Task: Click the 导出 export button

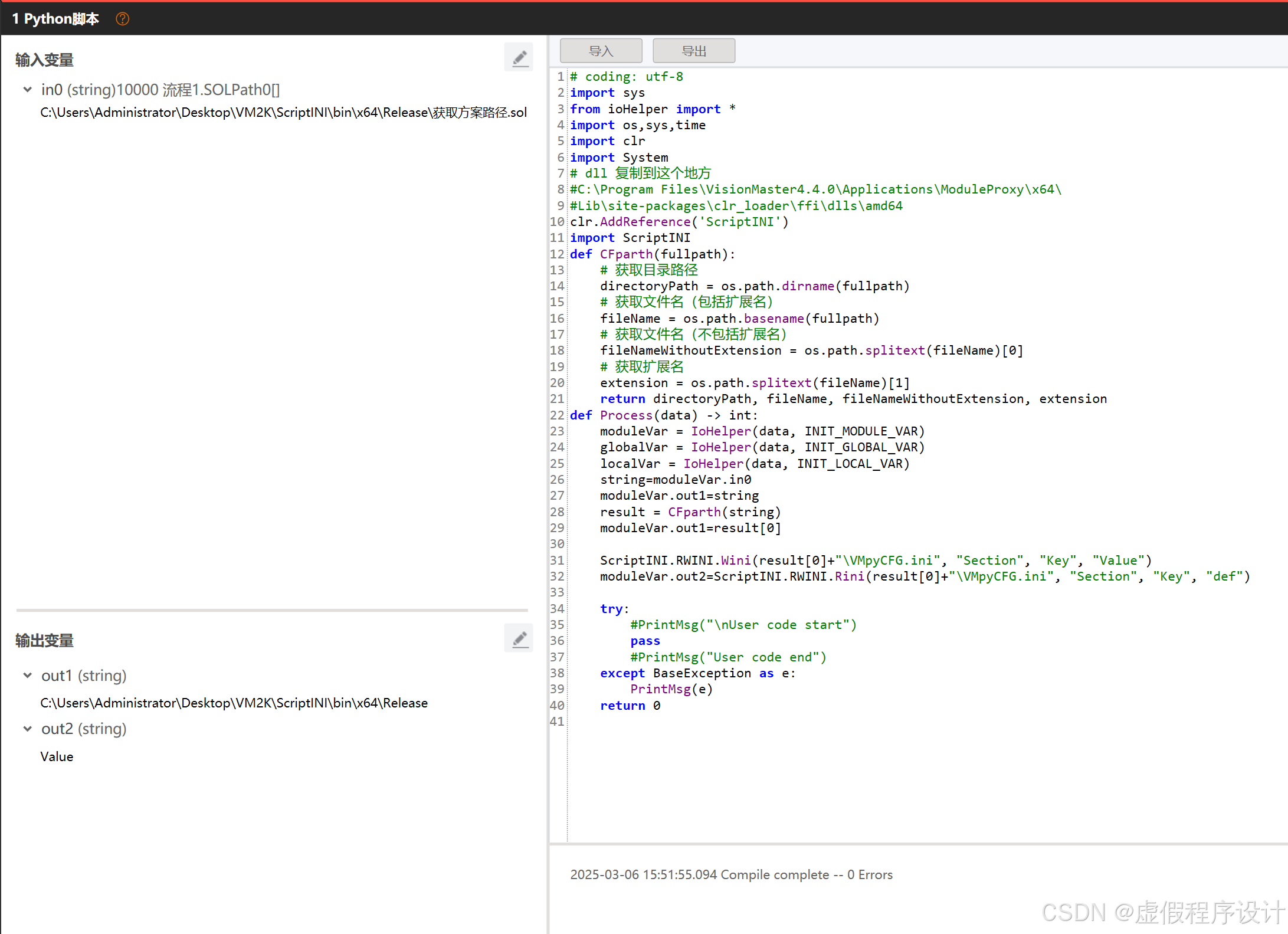Action: pos(693,51)
